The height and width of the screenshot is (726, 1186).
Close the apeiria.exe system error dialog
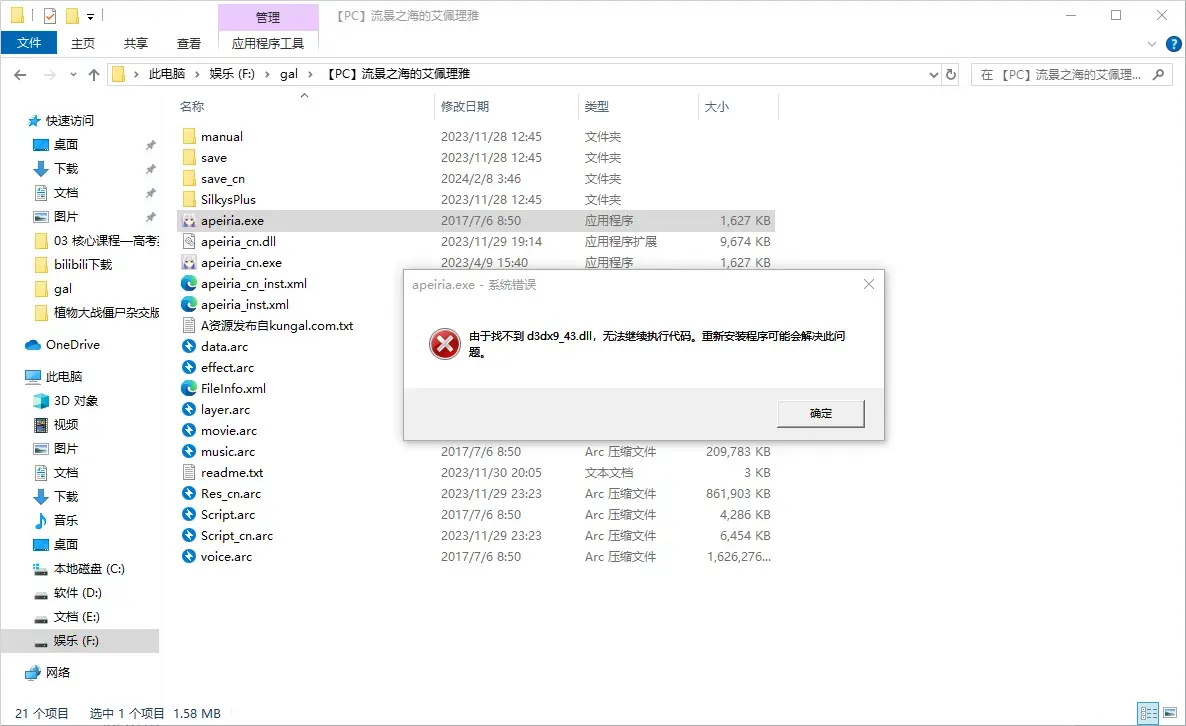(x=868, y=284)
